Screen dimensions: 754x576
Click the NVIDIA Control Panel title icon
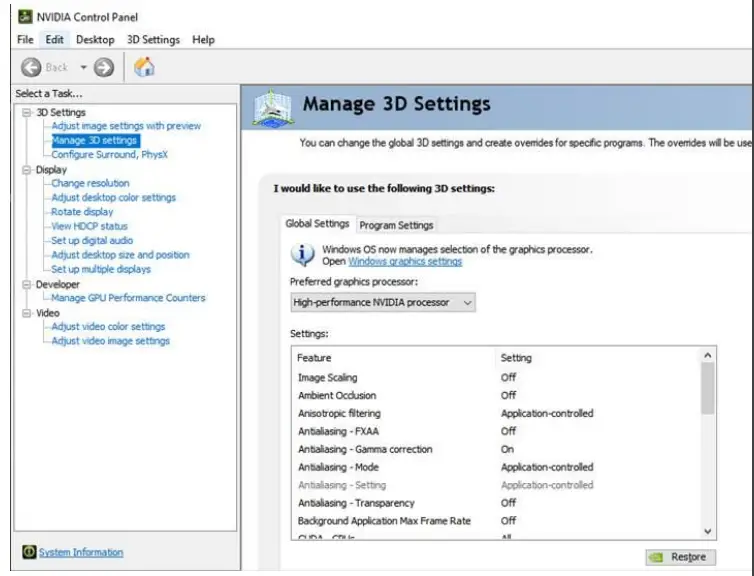click(x=25, y=17)
